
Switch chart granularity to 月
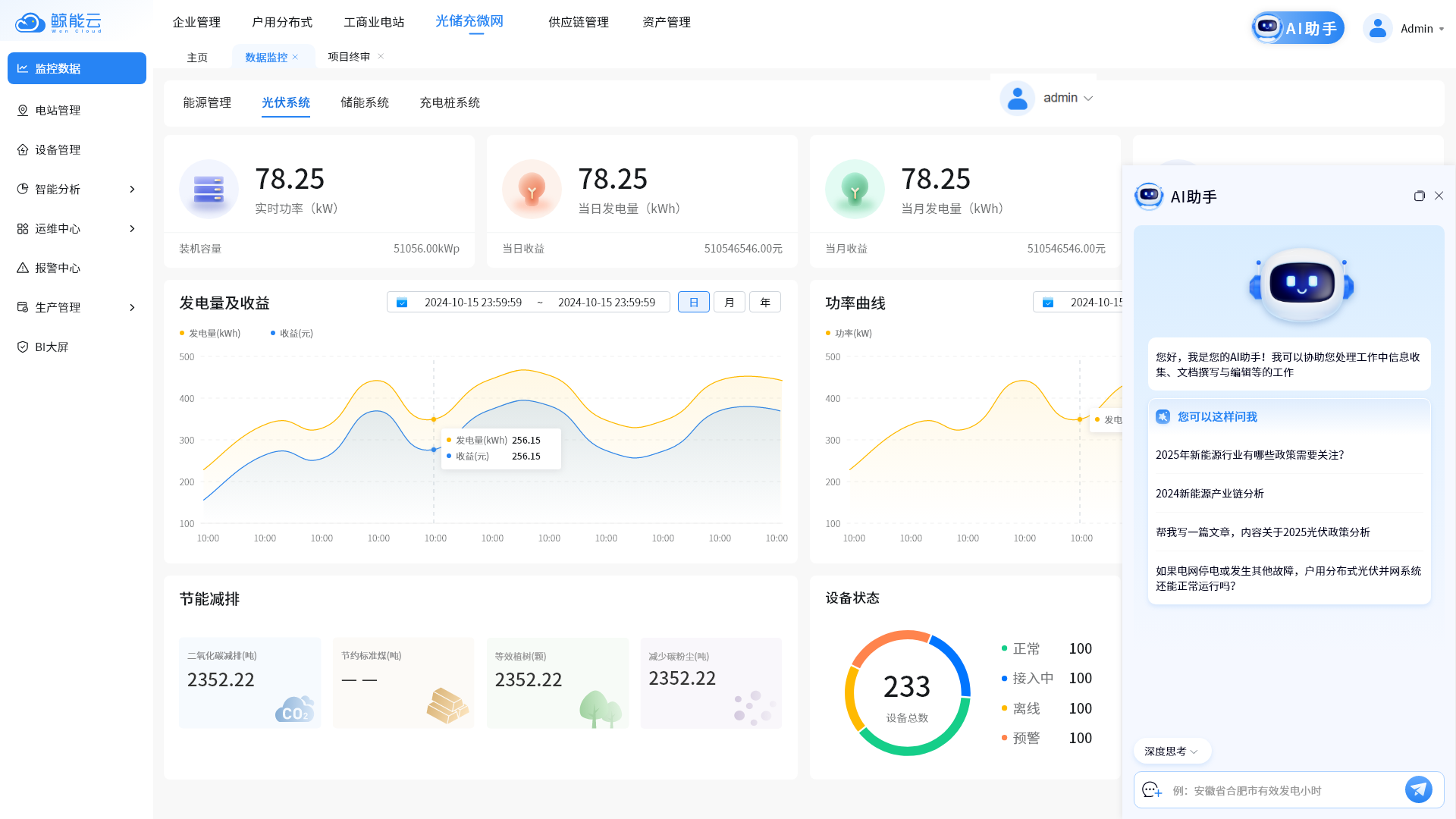coord(729,303)
